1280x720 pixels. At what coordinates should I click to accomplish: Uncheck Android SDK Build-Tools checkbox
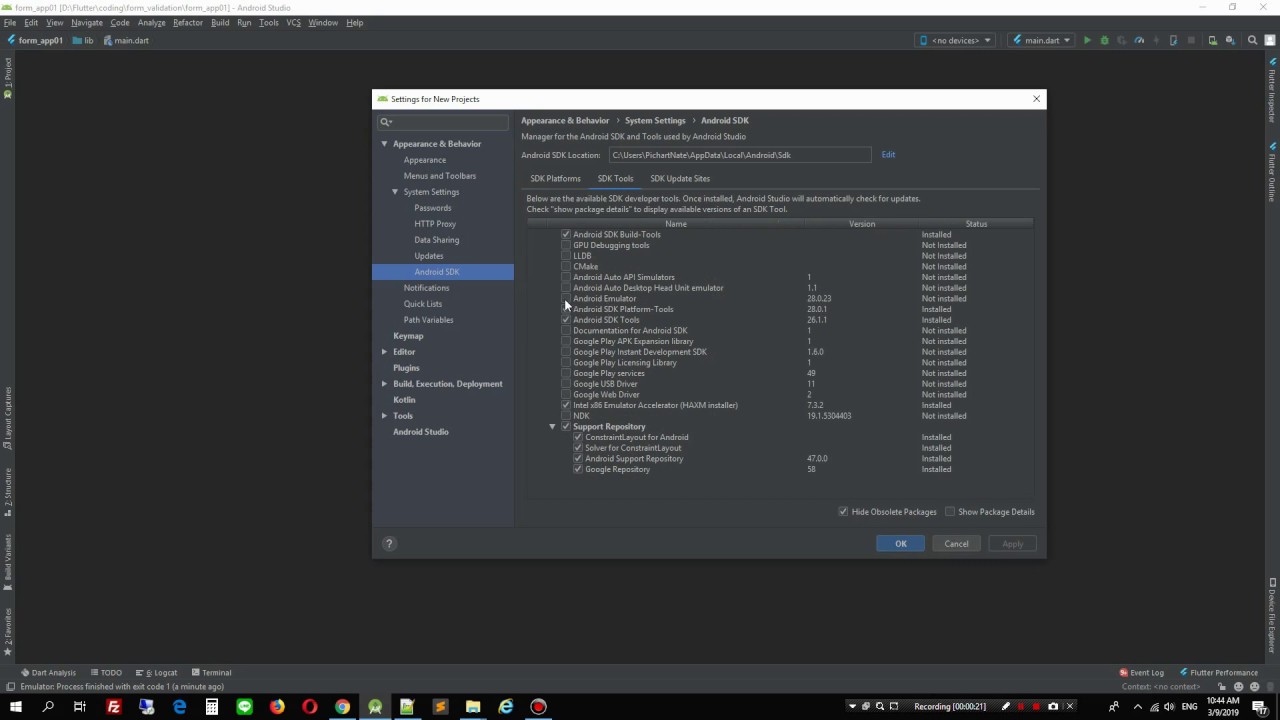click(566, 235)
